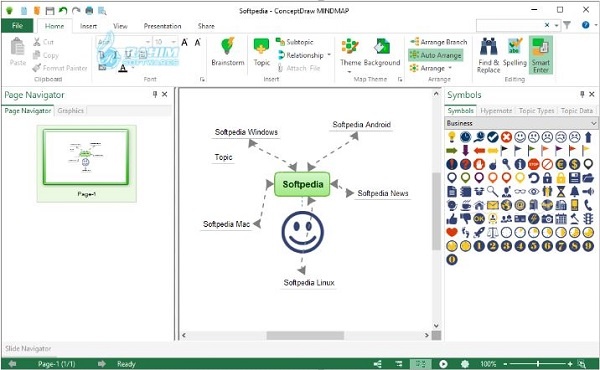Viewport: 600px width, 370px height.
Task: Insert a new Topic from ribbon
Action: pos(262,52)
